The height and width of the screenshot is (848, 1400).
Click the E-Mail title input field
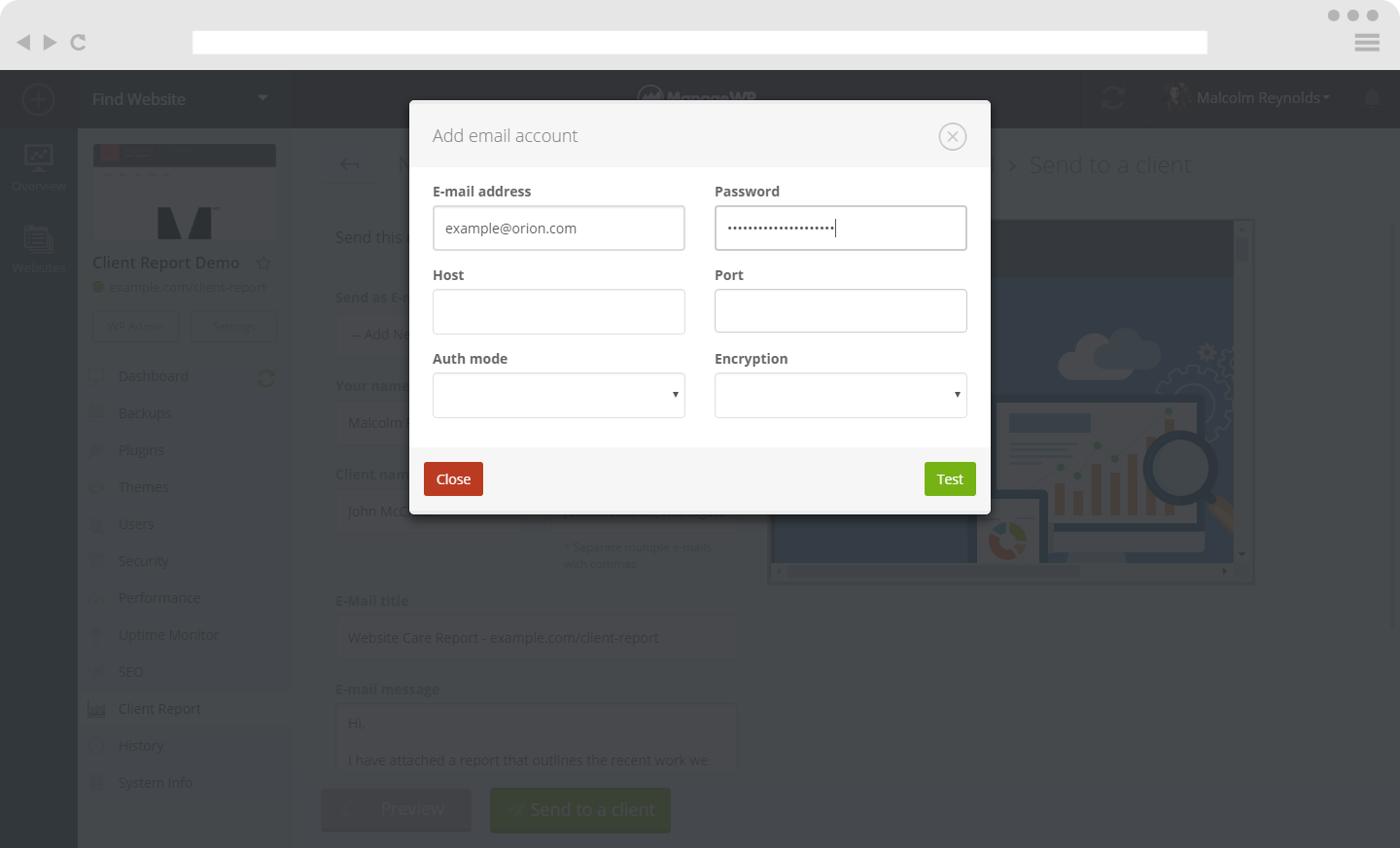click(x=536, y=638)
